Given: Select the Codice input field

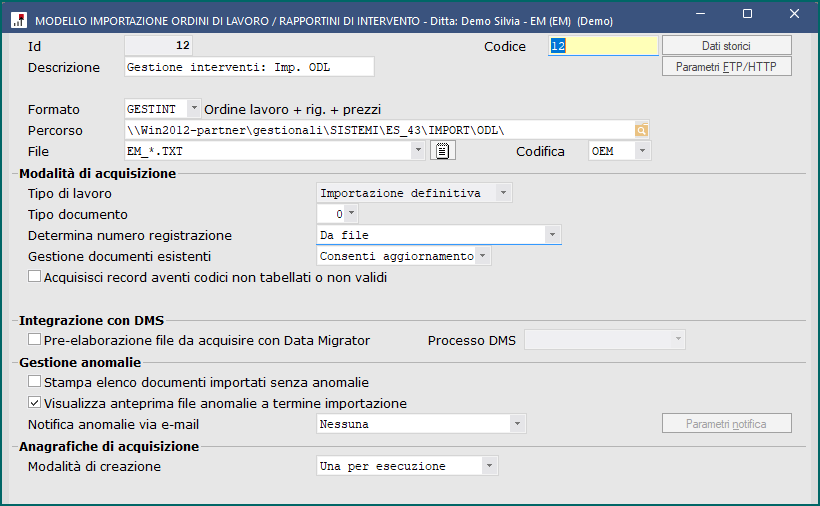Looking at the screenshot, I should (603, 46).
